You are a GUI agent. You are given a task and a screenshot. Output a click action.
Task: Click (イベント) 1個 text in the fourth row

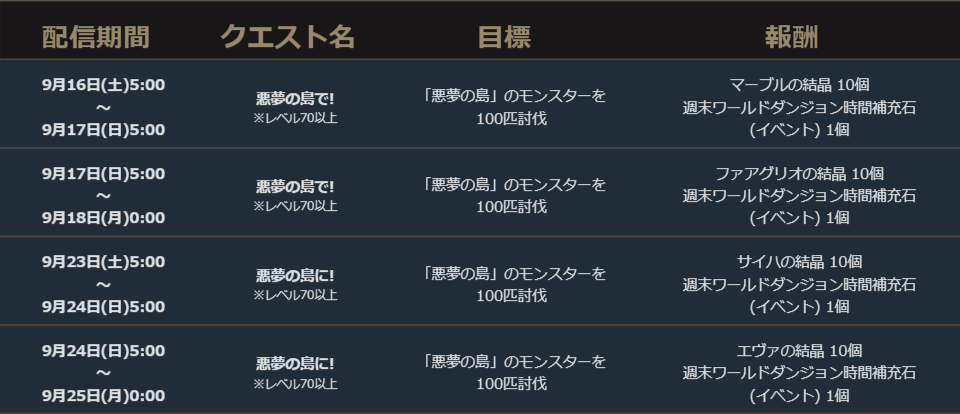click(798, 394)
